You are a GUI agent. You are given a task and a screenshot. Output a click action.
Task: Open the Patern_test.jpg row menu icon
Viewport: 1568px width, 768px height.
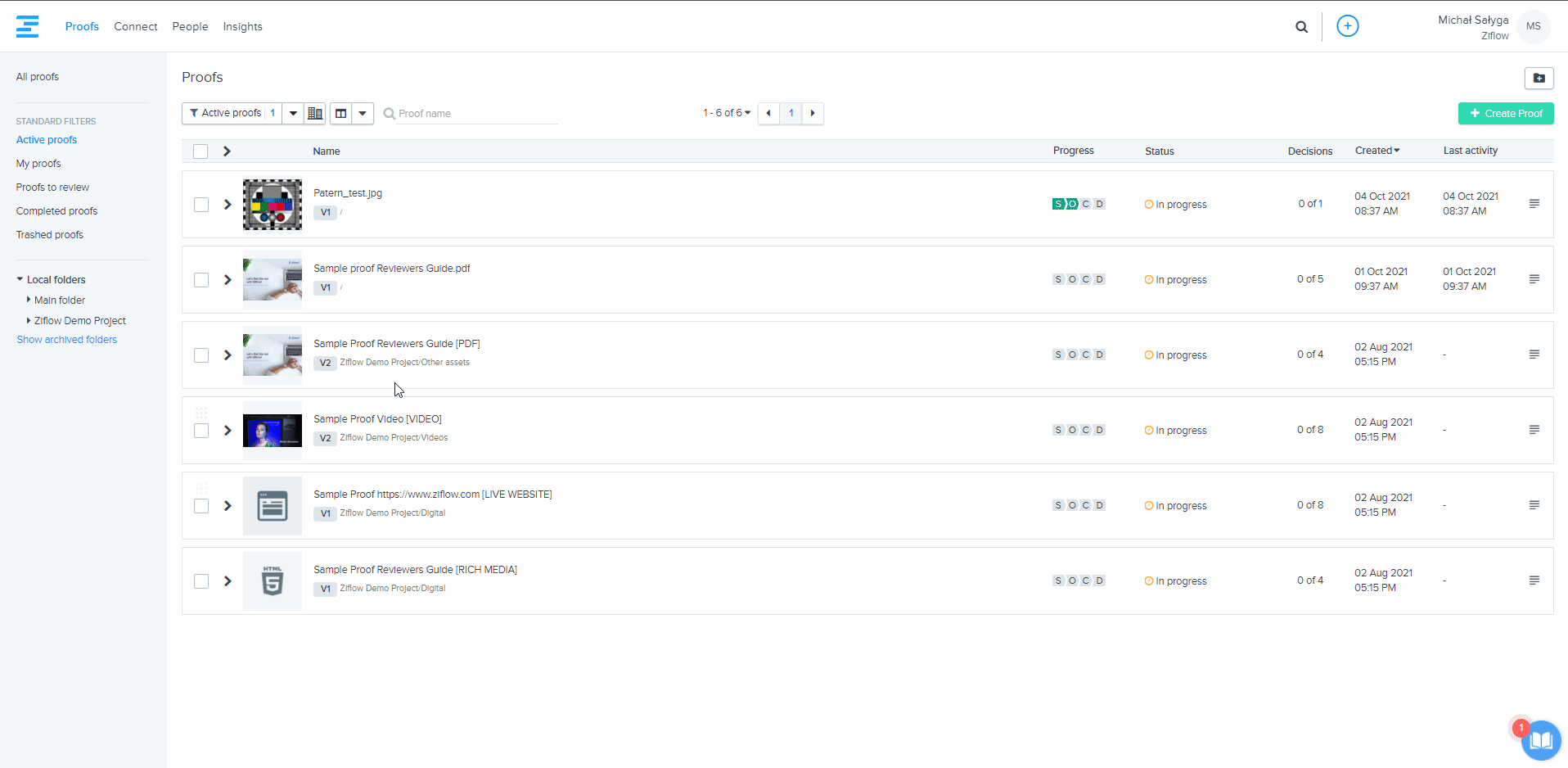coord(1534,204)
